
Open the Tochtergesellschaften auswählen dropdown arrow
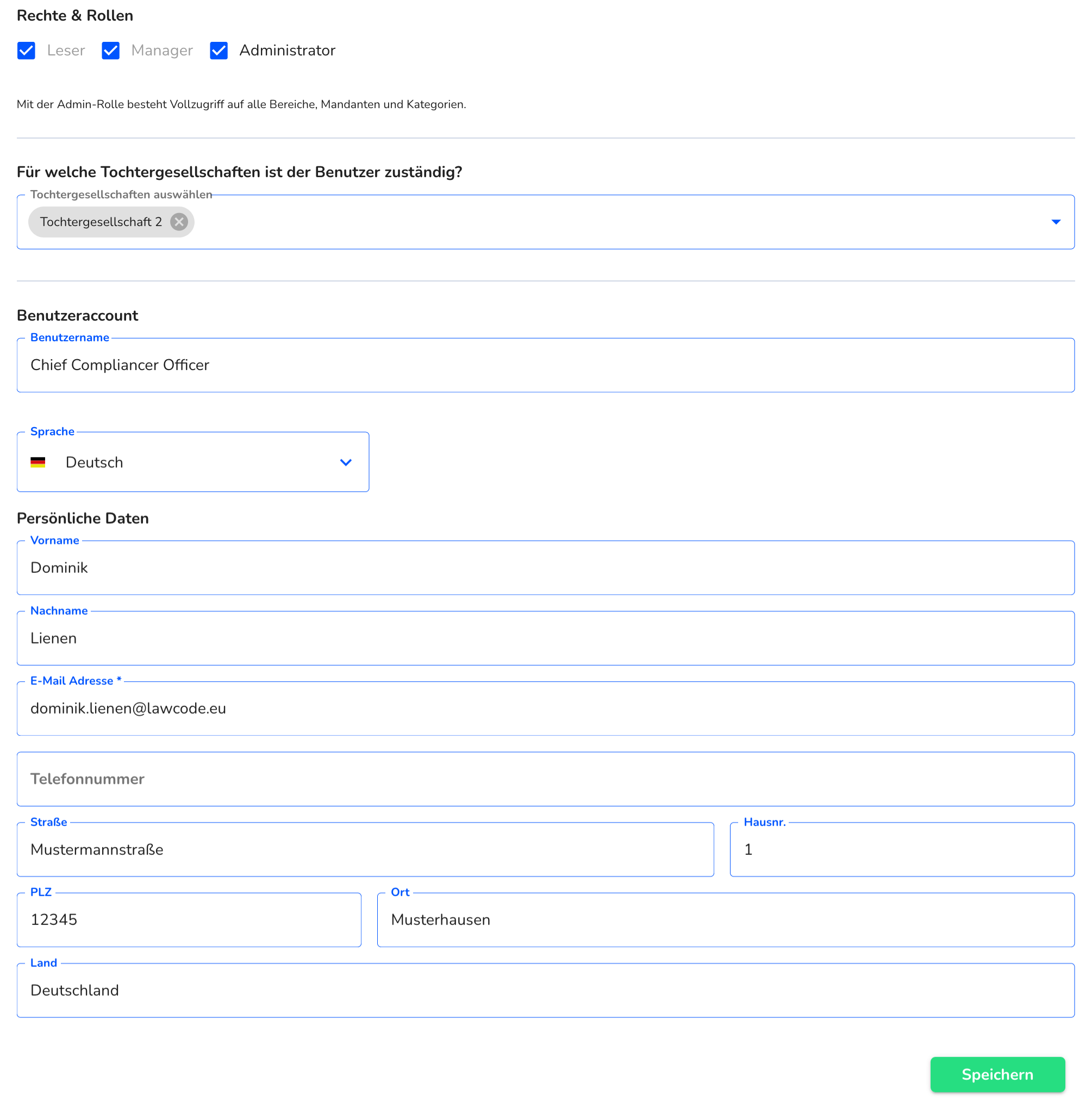(1056, 222)
